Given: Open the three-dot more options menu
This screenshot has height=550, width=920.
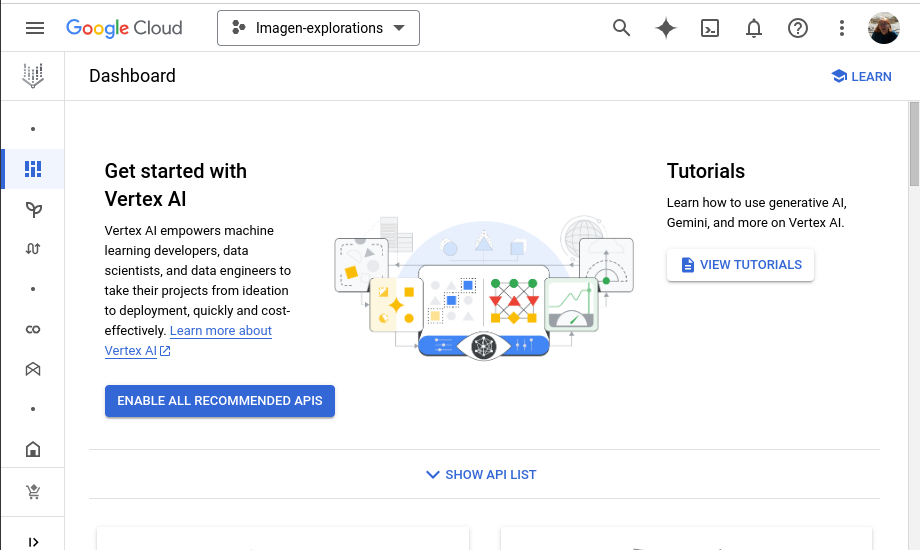Looking at the screenshot, I should click(x=842, y=28).
